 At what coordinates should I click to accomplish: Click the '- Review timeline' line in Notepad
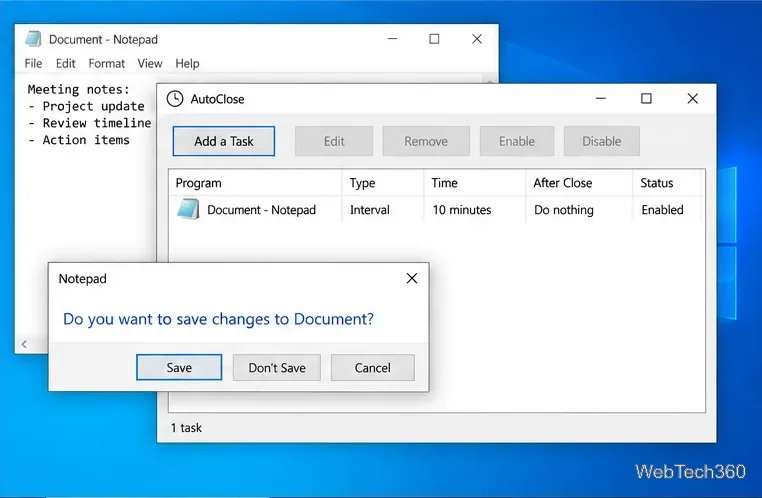[x=89, y=123]
